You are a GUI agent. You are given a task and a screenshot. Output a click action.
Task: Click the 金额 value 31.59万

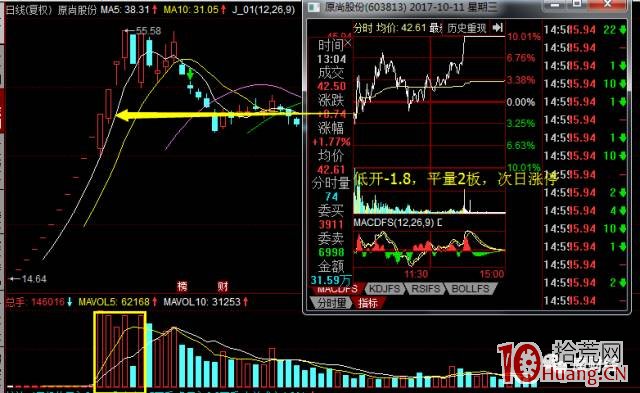(331, 280)
